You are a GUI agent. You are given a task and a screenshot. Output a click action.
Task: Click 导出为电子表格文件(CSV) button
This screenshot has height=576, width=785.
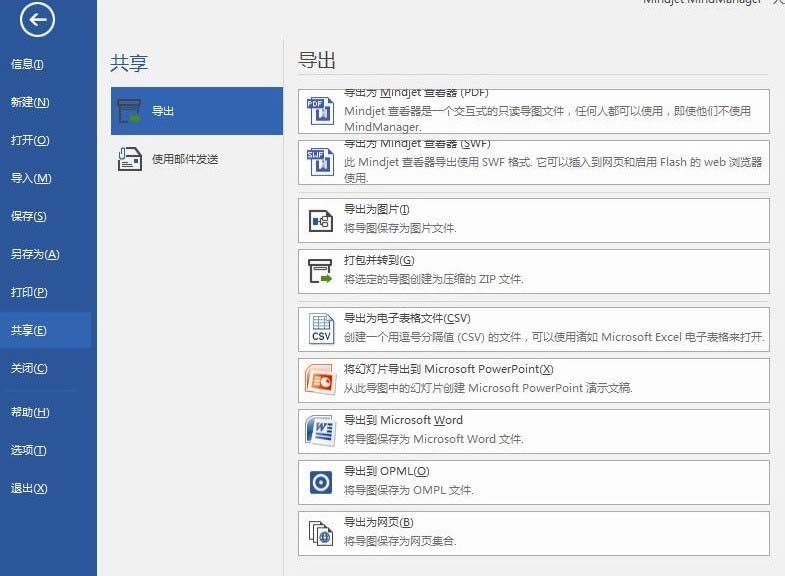(x=534, y=329)
